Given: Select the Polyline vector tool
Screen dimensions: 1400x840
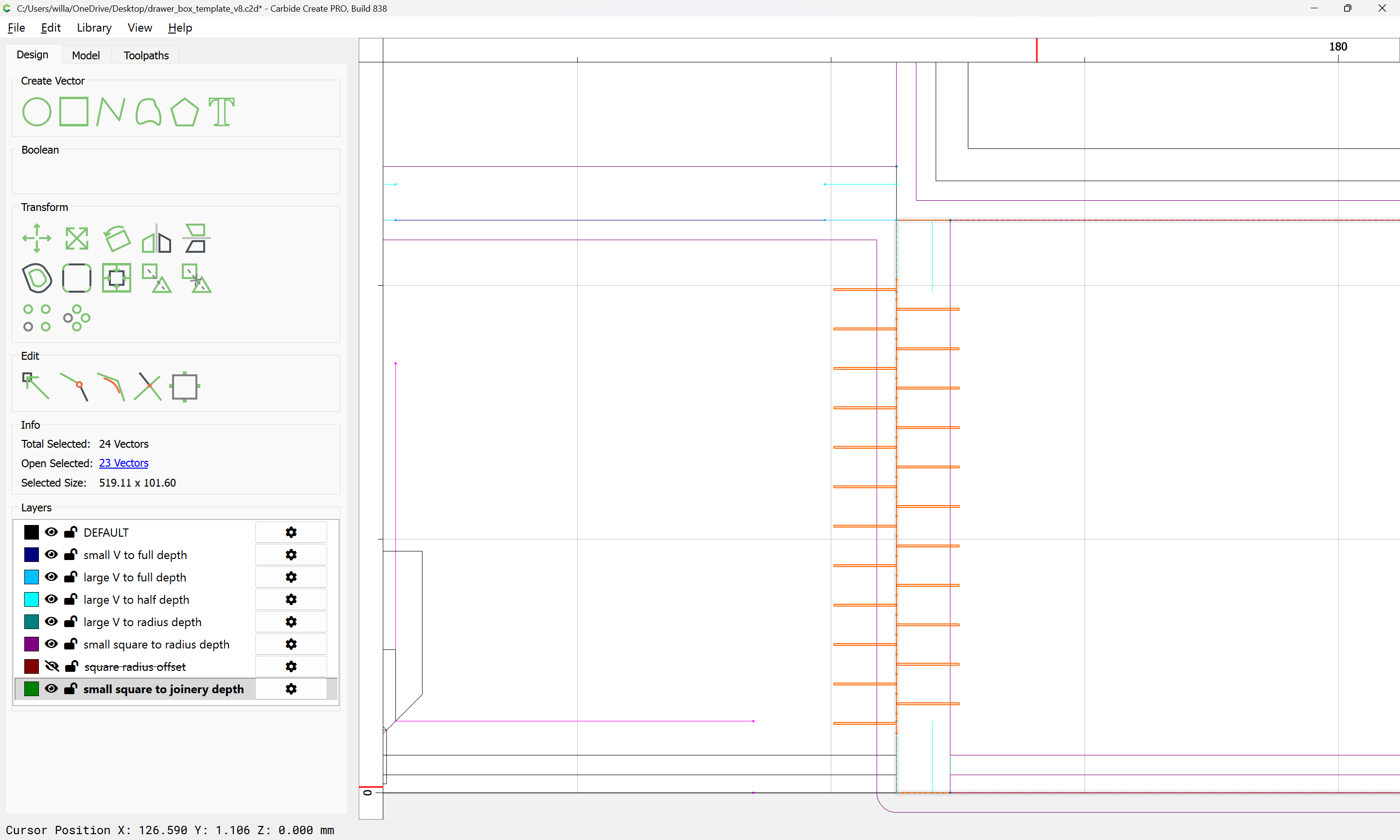Looking at the screenshot, I should (x=110, y=111).
